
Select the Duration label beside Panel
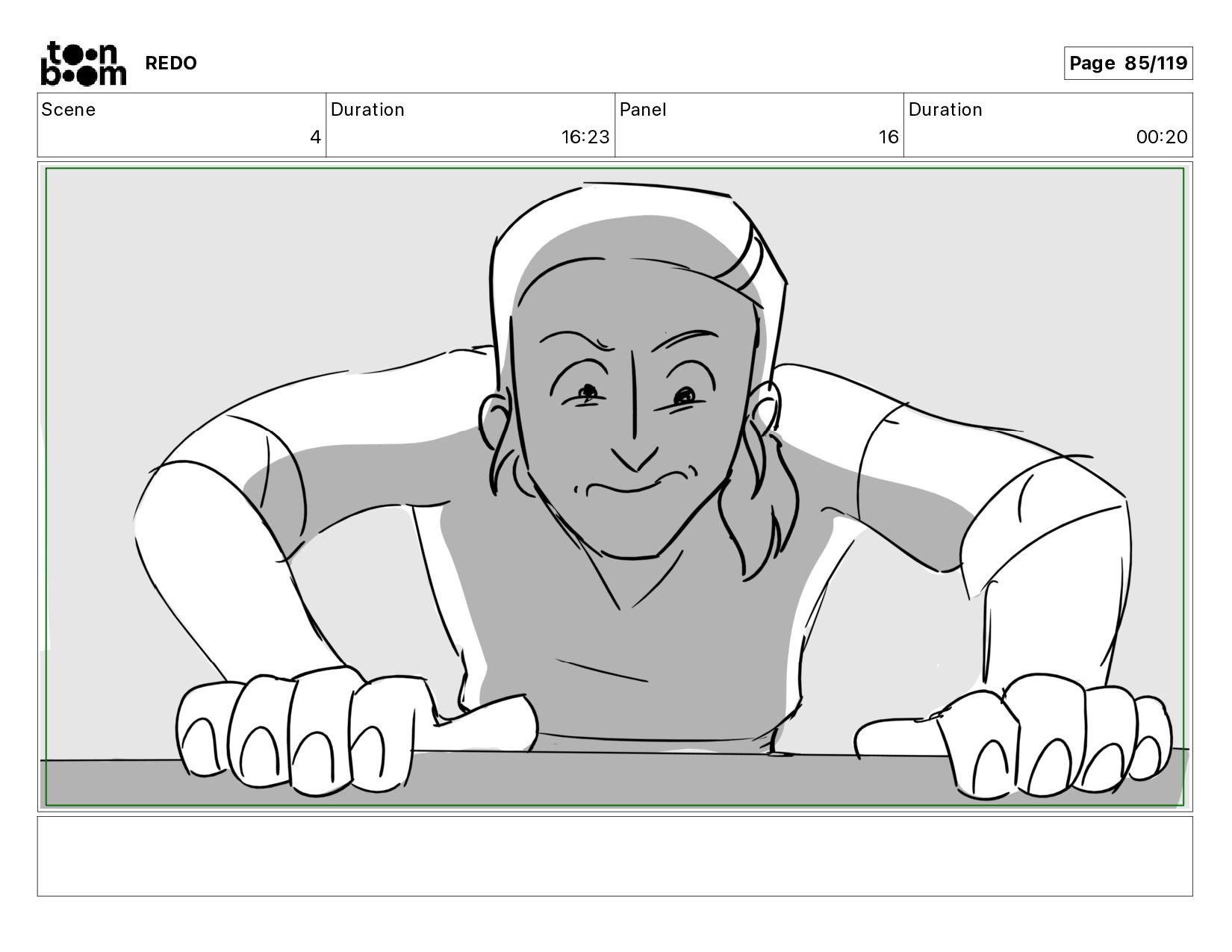click(x=945, y=110)
